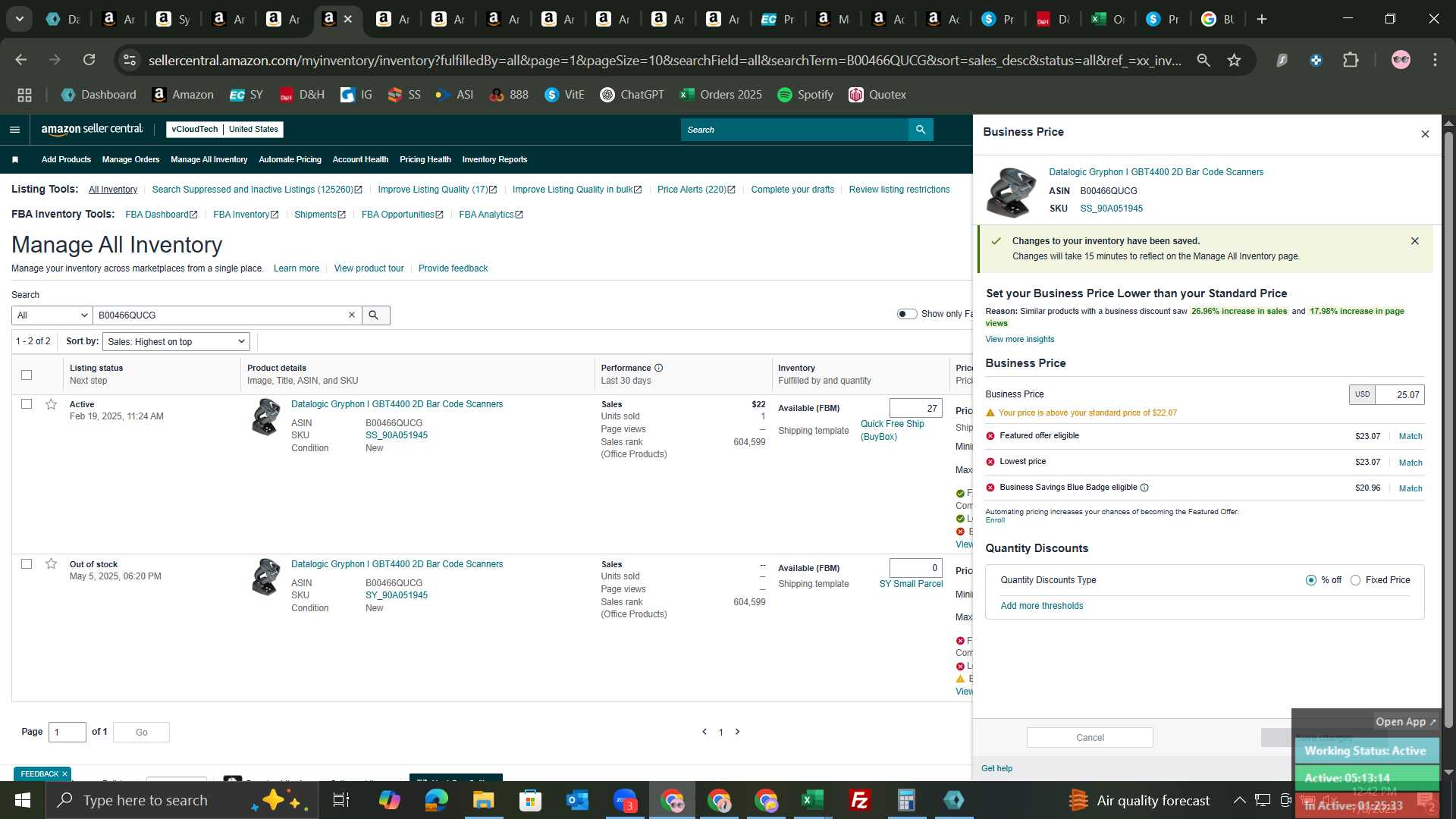Image resolution: width=1456 pixels, height=819 pixels.
Task: Select the Fixed Price radio button
Action: [x=1355, y=581]
